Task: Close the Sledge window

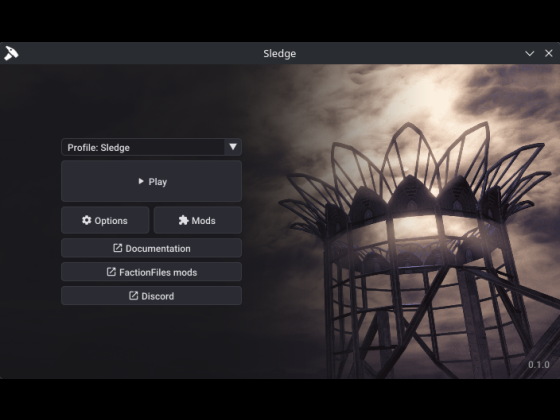Action: coord(549,53)
